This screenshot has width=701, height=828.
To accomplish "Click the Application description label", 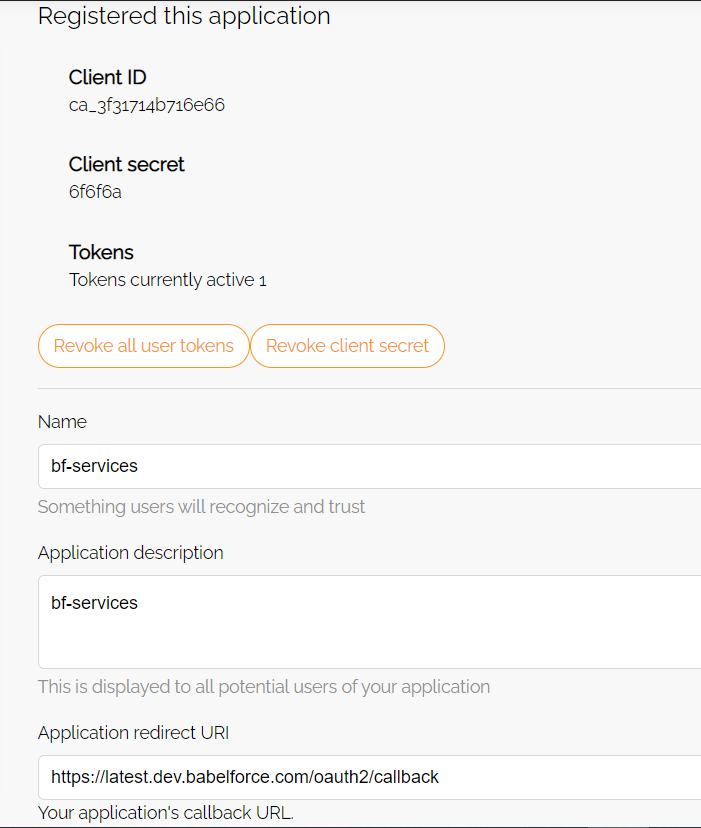I will (x=130, y=553).
